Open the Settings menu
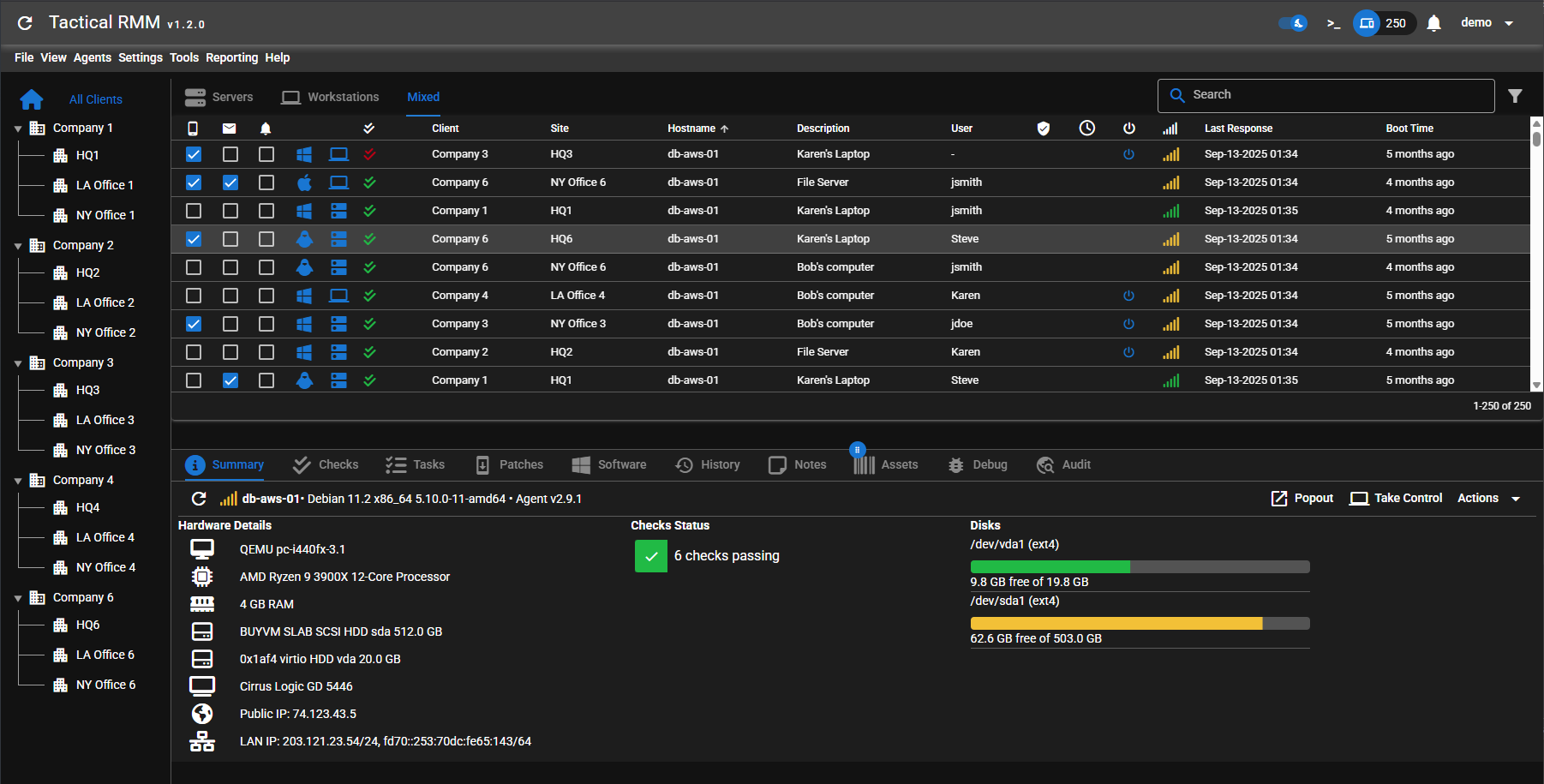The image size is (1544, 784). [140, 57]
